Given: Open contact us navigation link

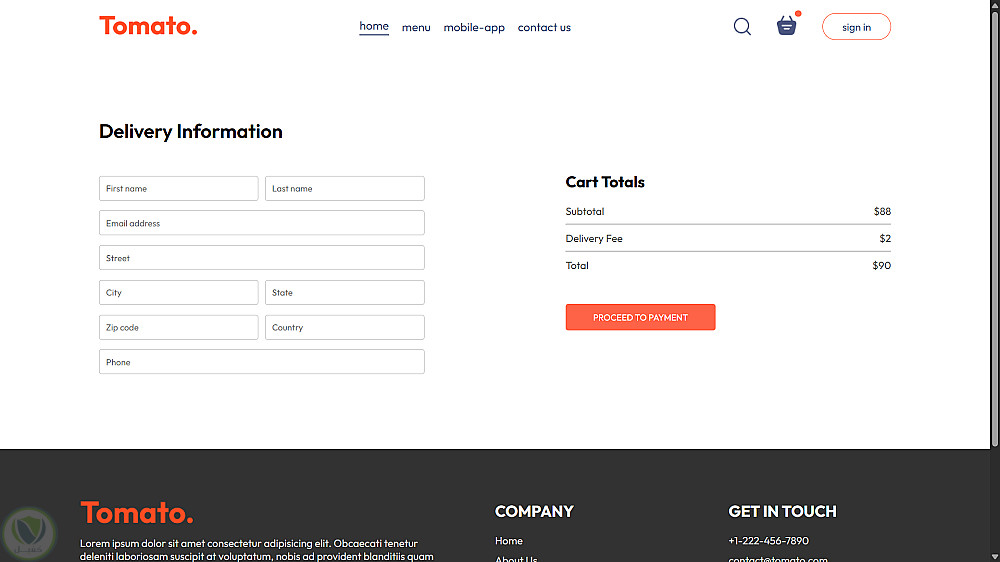Looking at the screenshot, I should tap(544, 28).
